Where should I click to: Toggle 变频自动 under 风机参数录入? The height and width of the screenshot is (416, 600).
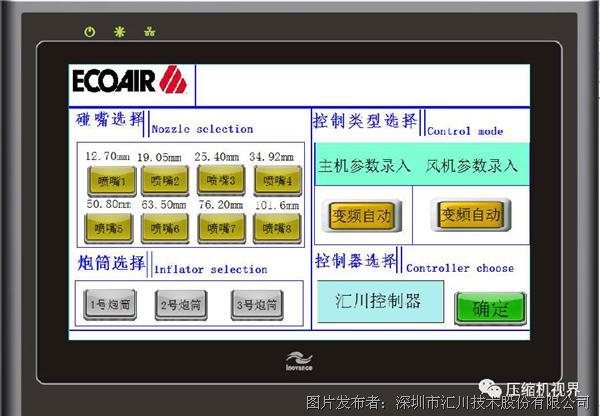click(x=470, y=214)
